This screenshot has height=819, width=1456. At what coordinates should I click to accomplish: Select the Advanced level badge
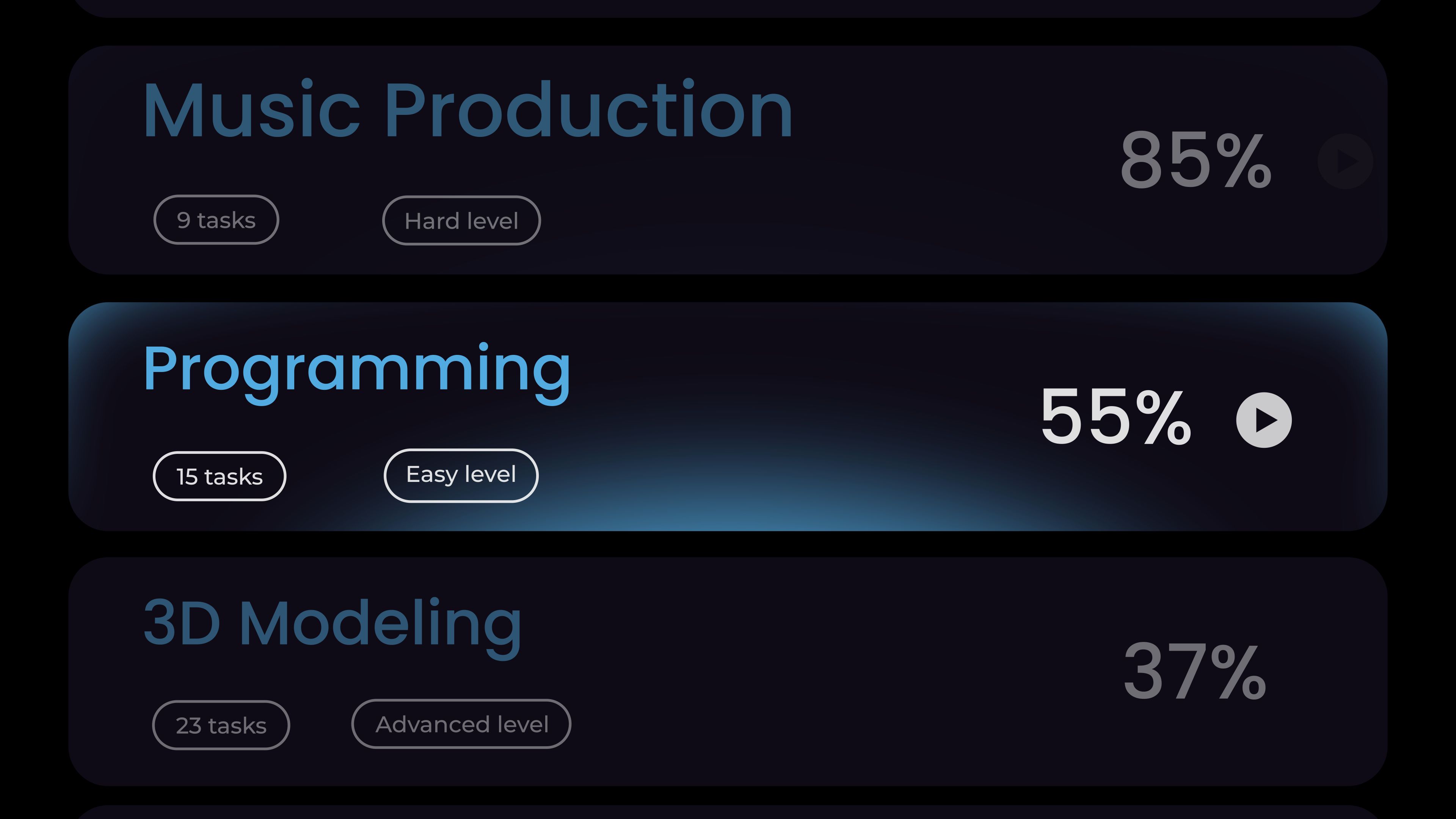click(x=461, y=724)
